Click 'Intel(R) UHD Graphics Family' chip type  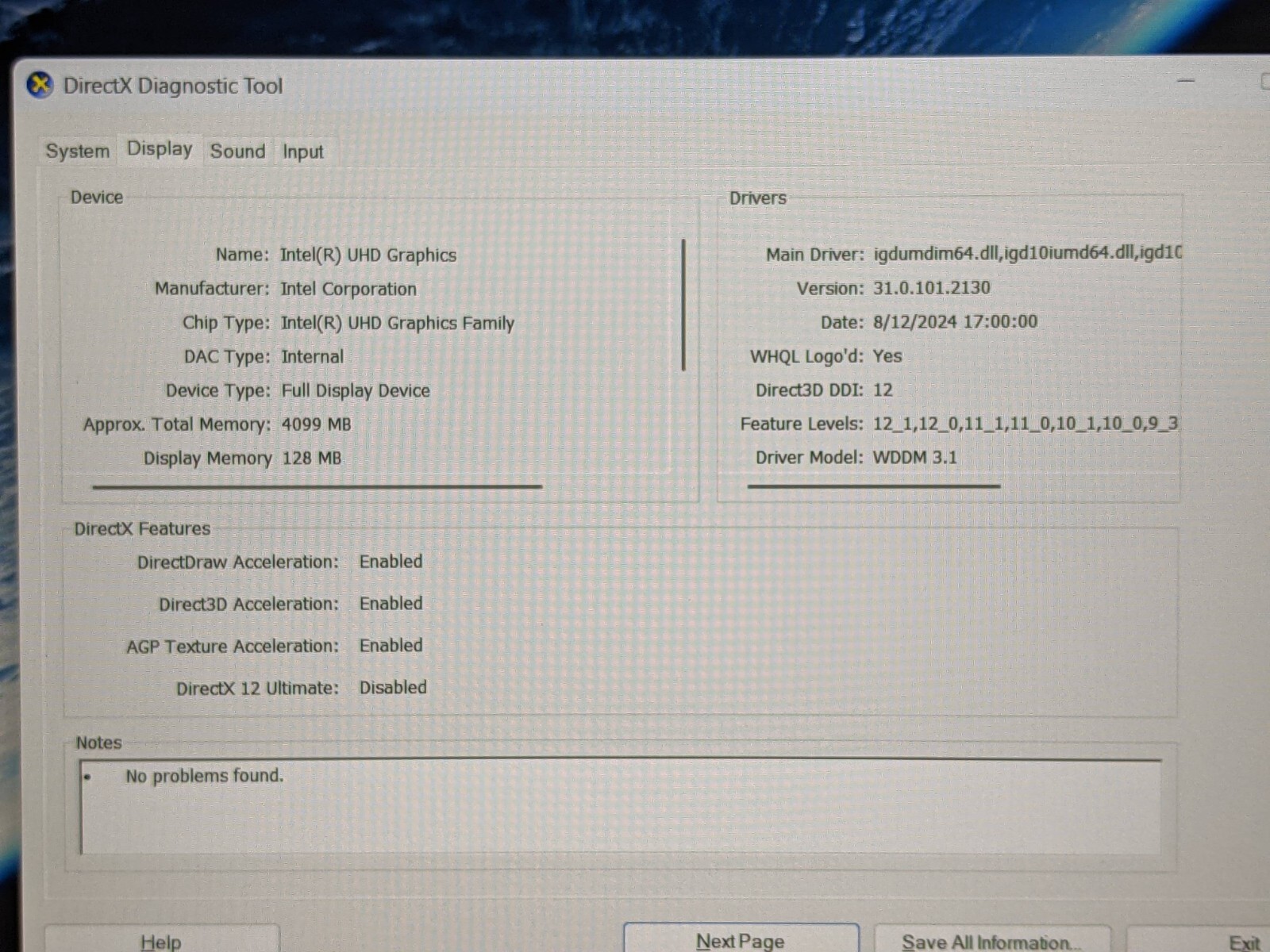coord(398,323)
